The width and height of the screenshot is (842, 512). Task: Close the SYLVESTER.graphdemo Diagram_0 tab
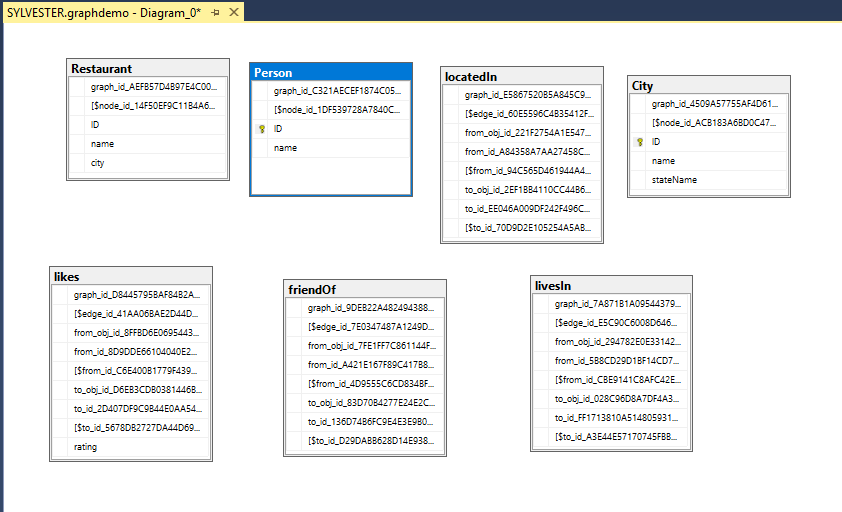pos(234,11)
